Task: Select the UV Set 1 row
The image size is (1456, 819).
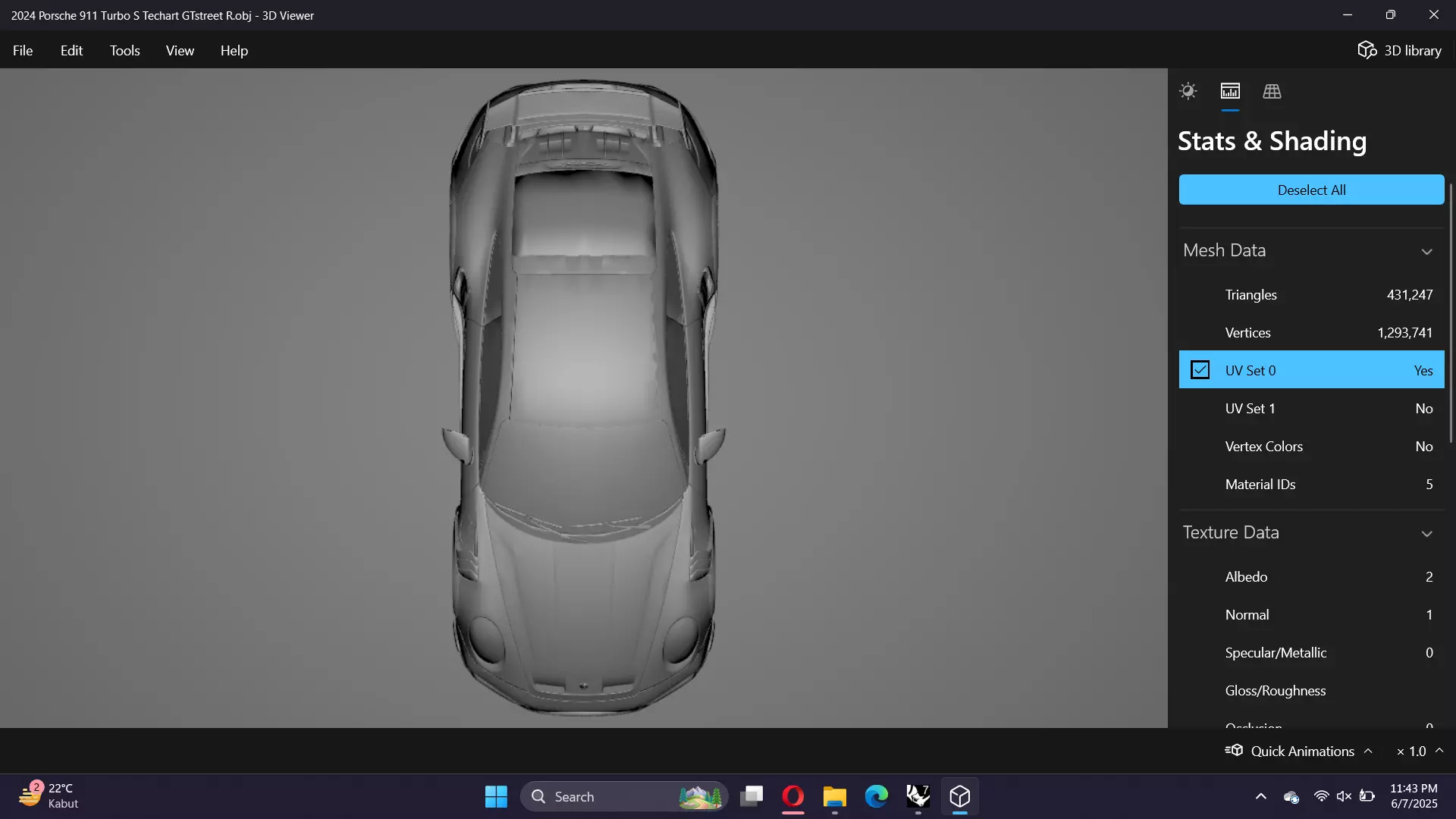Action: 1311,408
